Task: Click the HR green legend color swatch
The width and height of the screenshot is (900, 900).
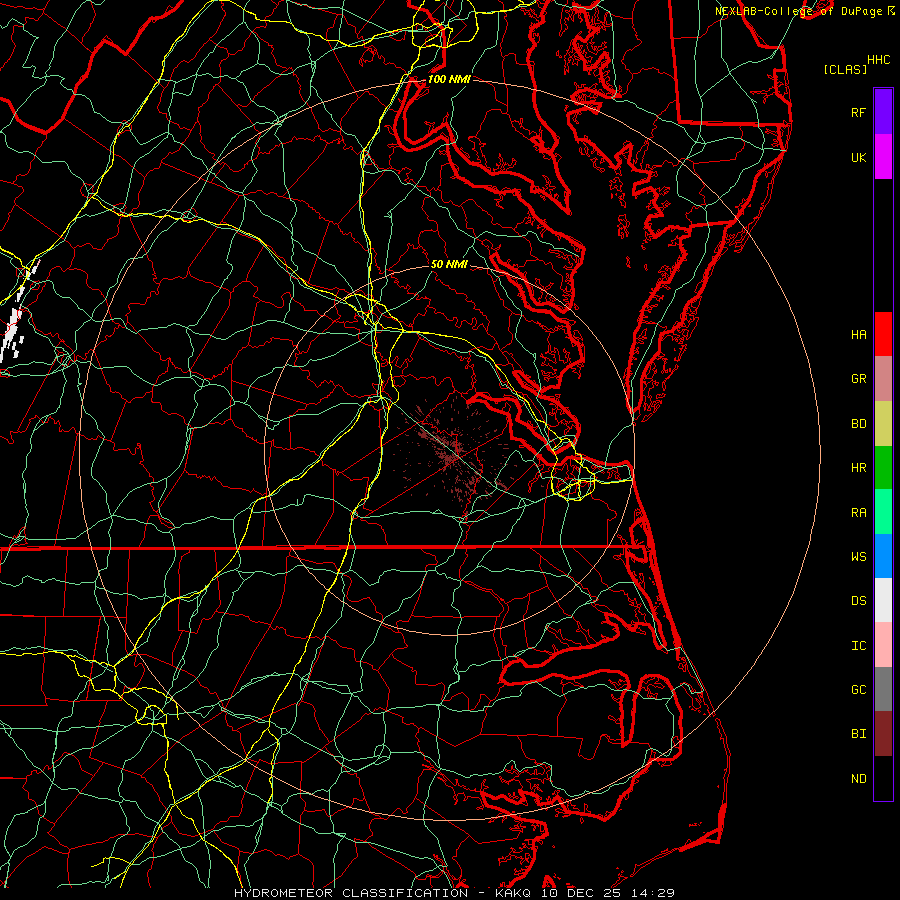Action: click(x=883, y=468)
